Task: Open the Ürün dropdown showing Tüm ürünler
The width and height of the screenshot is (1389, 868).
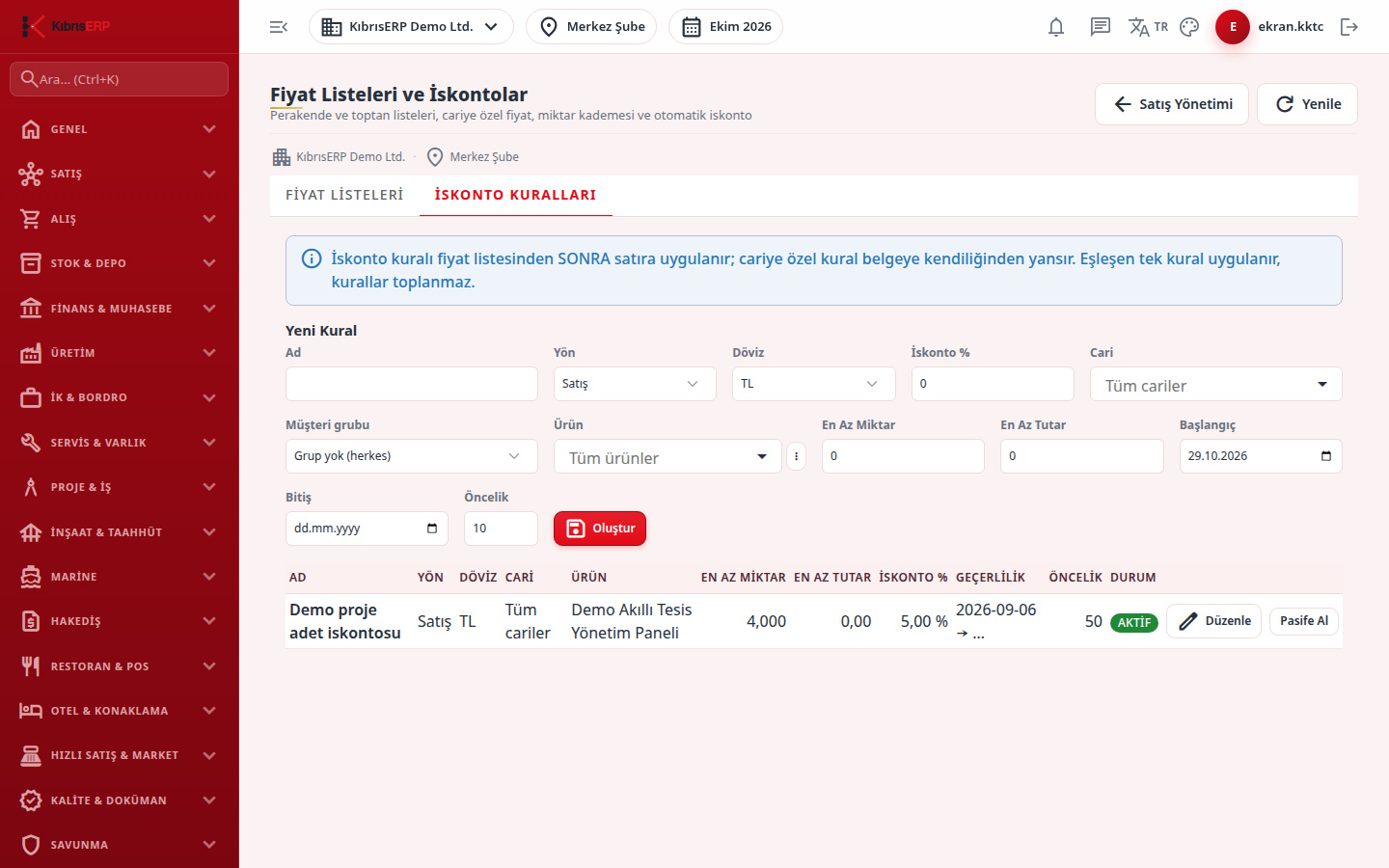Action: coord(667,457)
